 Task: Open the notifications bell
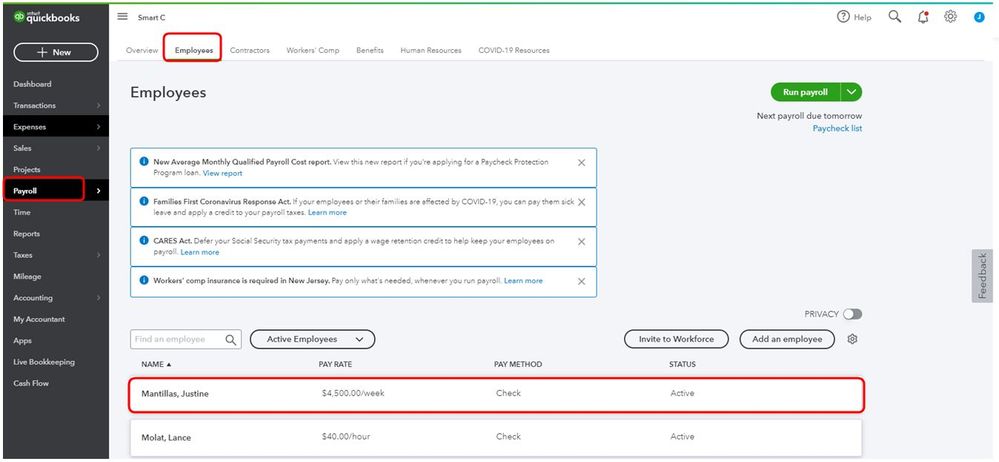(x=923, y=17)
